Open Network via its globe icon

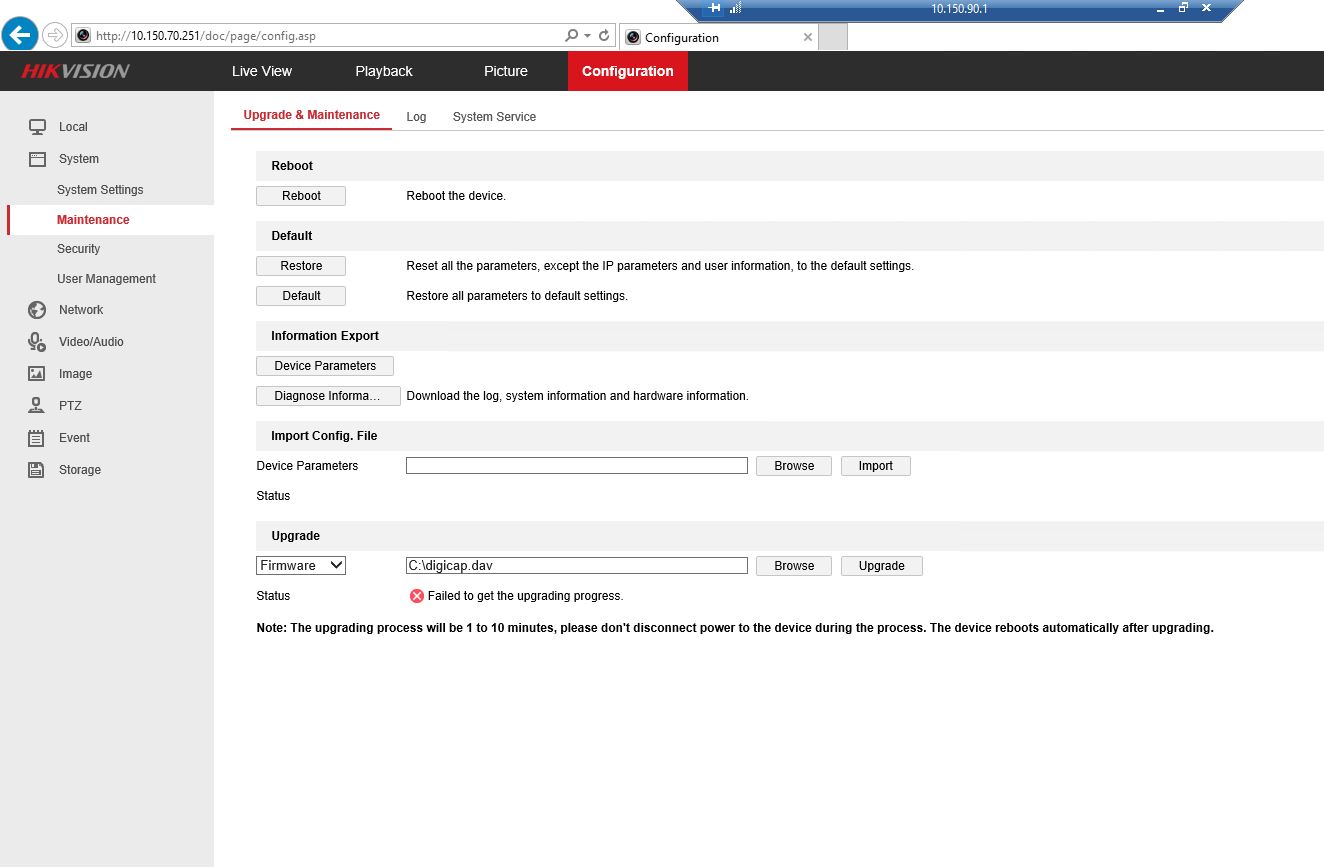tap(37, 310)
